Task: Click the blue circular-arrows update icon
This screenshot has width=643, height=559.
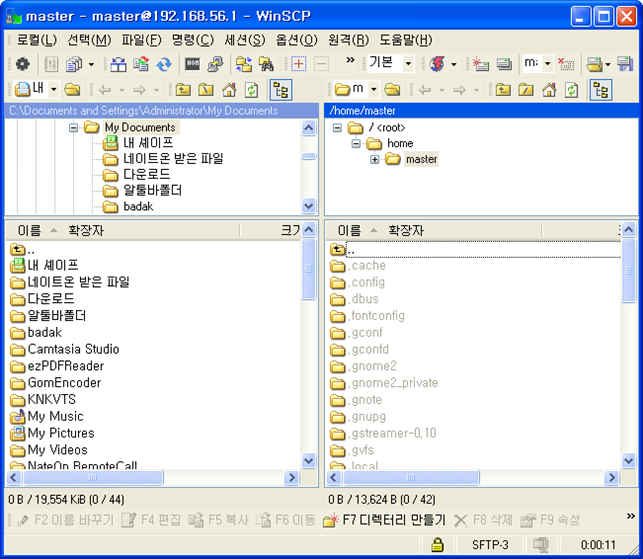Action: click(x=164, y=64)
